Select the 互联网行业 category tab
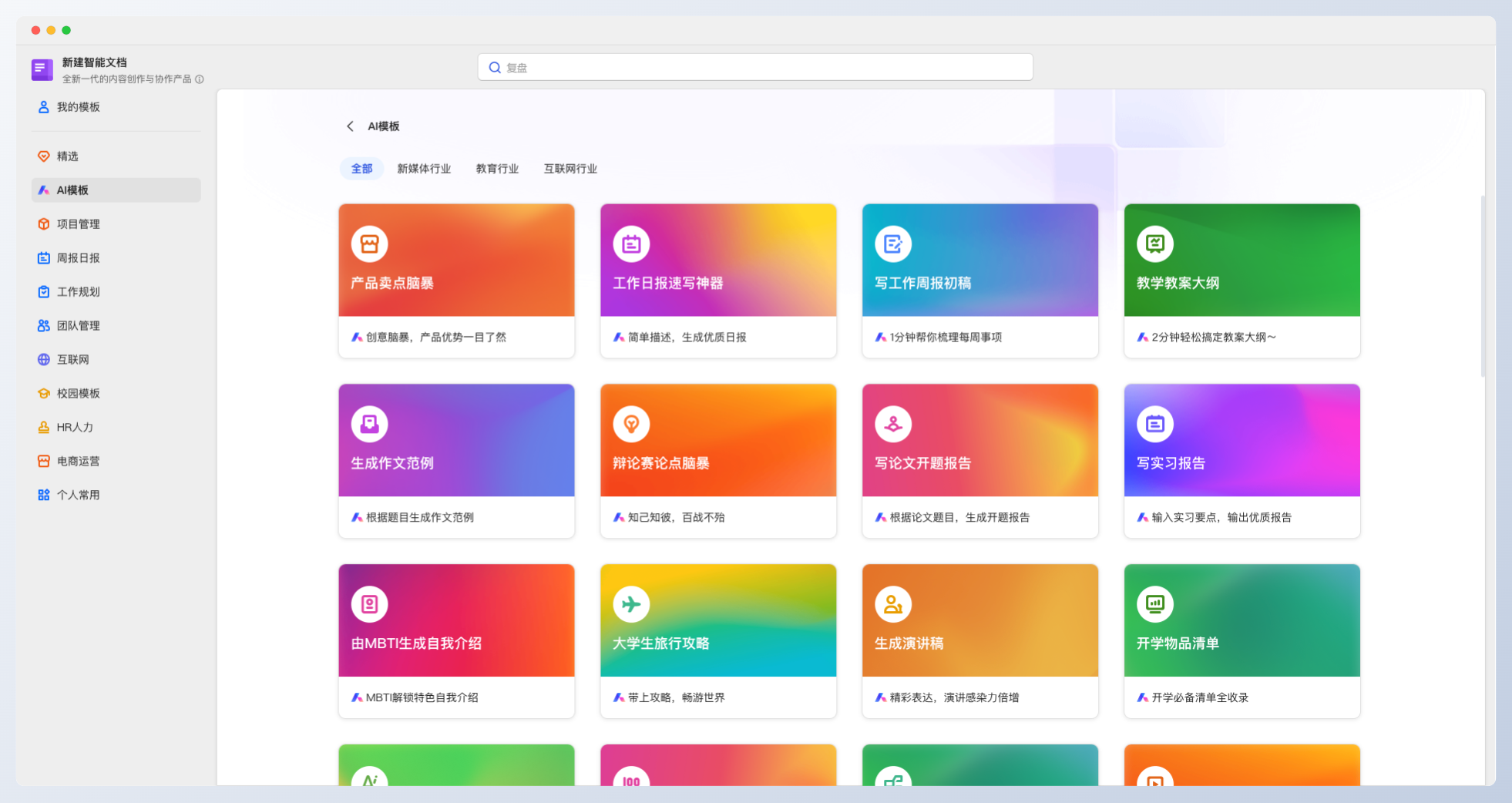1512x803 pixels. click(x=570, y=169)
